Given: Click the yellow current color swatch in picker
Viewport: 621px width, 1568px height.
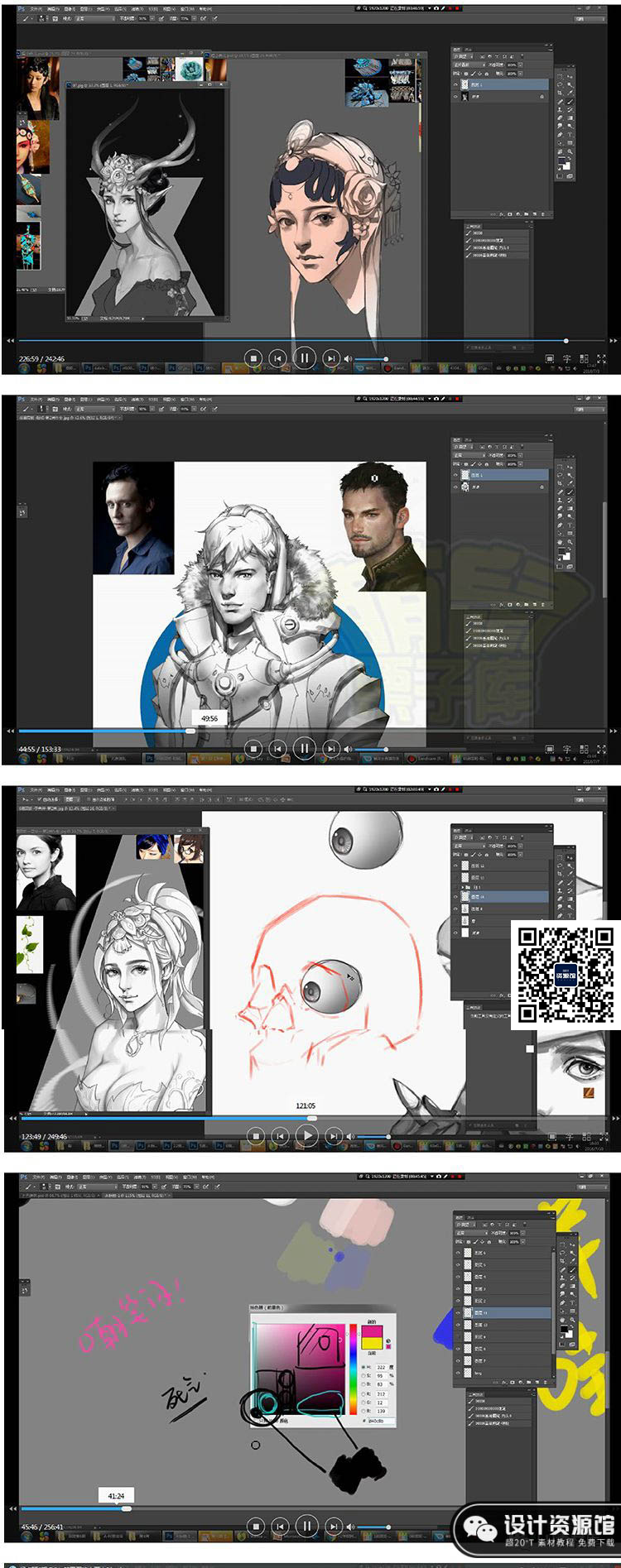Looking at the screenshot, I should click(x=372, y=1343).
